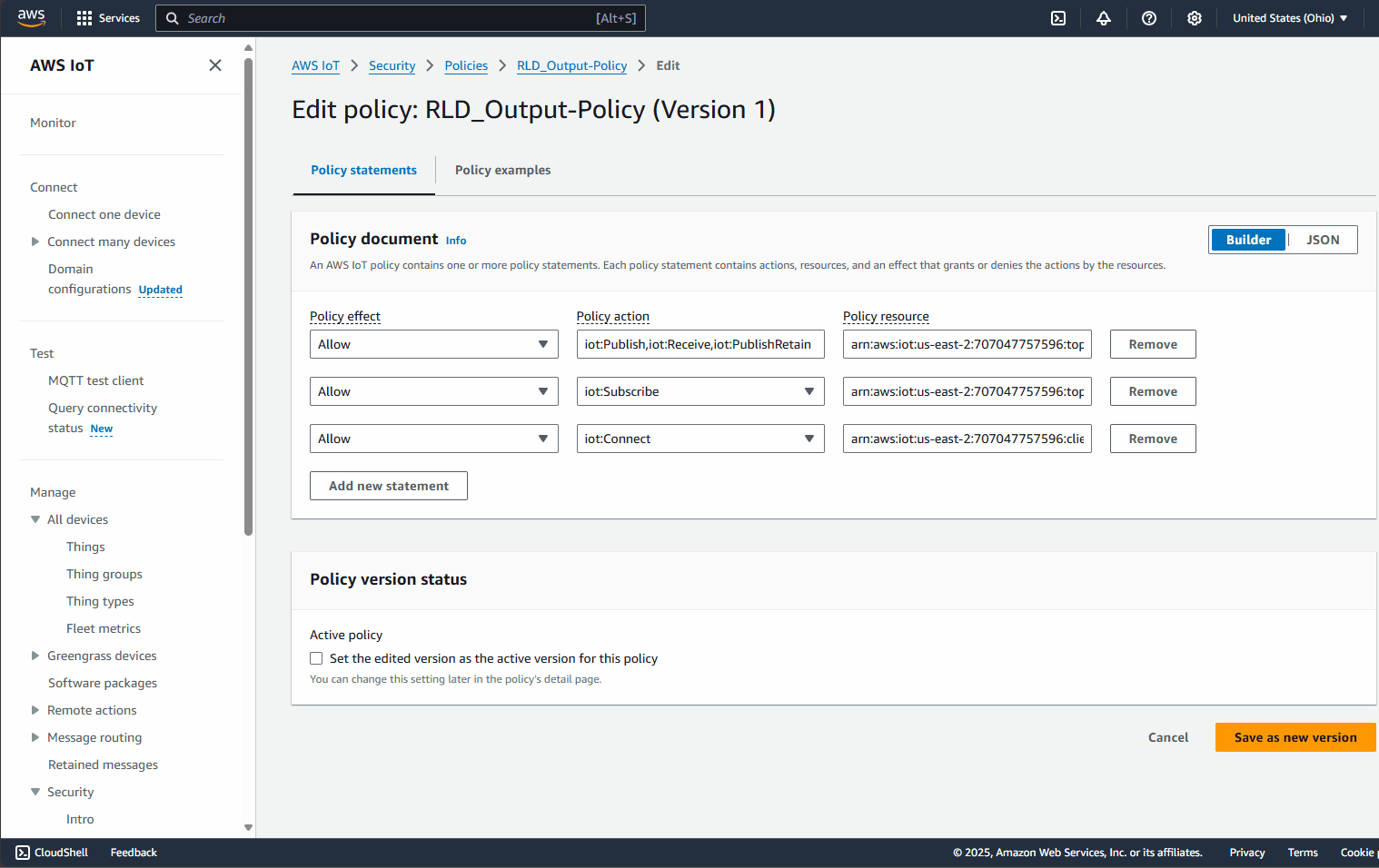Open the iot:Subscribe action dropdown

[700, 391]
